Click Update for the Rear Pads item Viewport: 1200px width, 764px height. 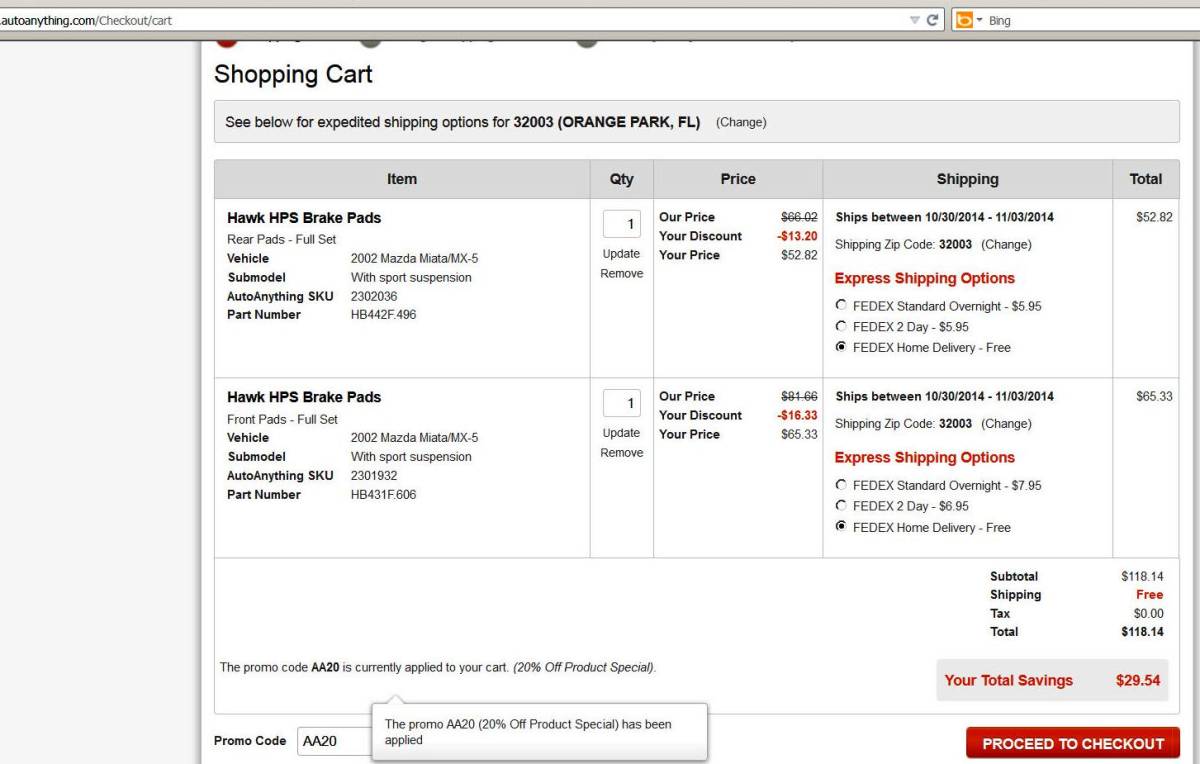(621, 254)
